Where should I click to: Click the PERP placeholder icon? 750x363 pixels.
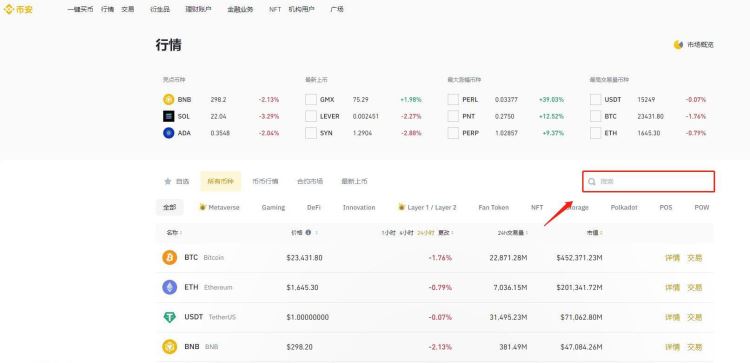[x=453, y=133]
